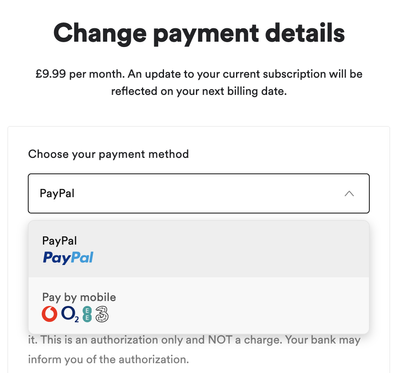
Task: Click the 'Change payment details' heading
Action: (x=199, y=33)
